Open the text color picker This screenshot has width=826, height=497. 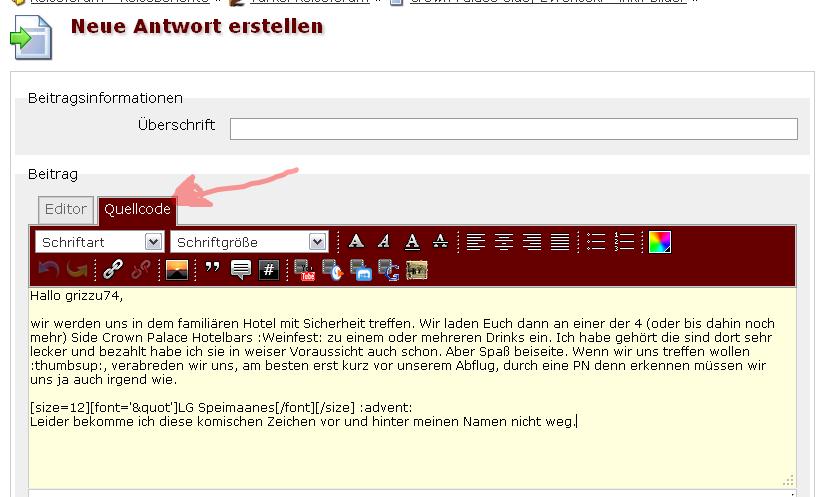(x=659, y=242)
